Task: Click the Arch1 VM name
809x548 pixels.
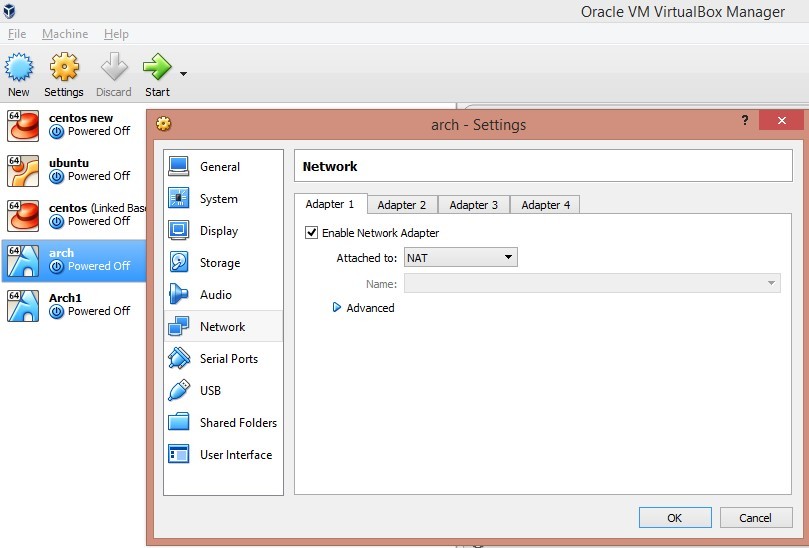Action: tap(65, 298)
